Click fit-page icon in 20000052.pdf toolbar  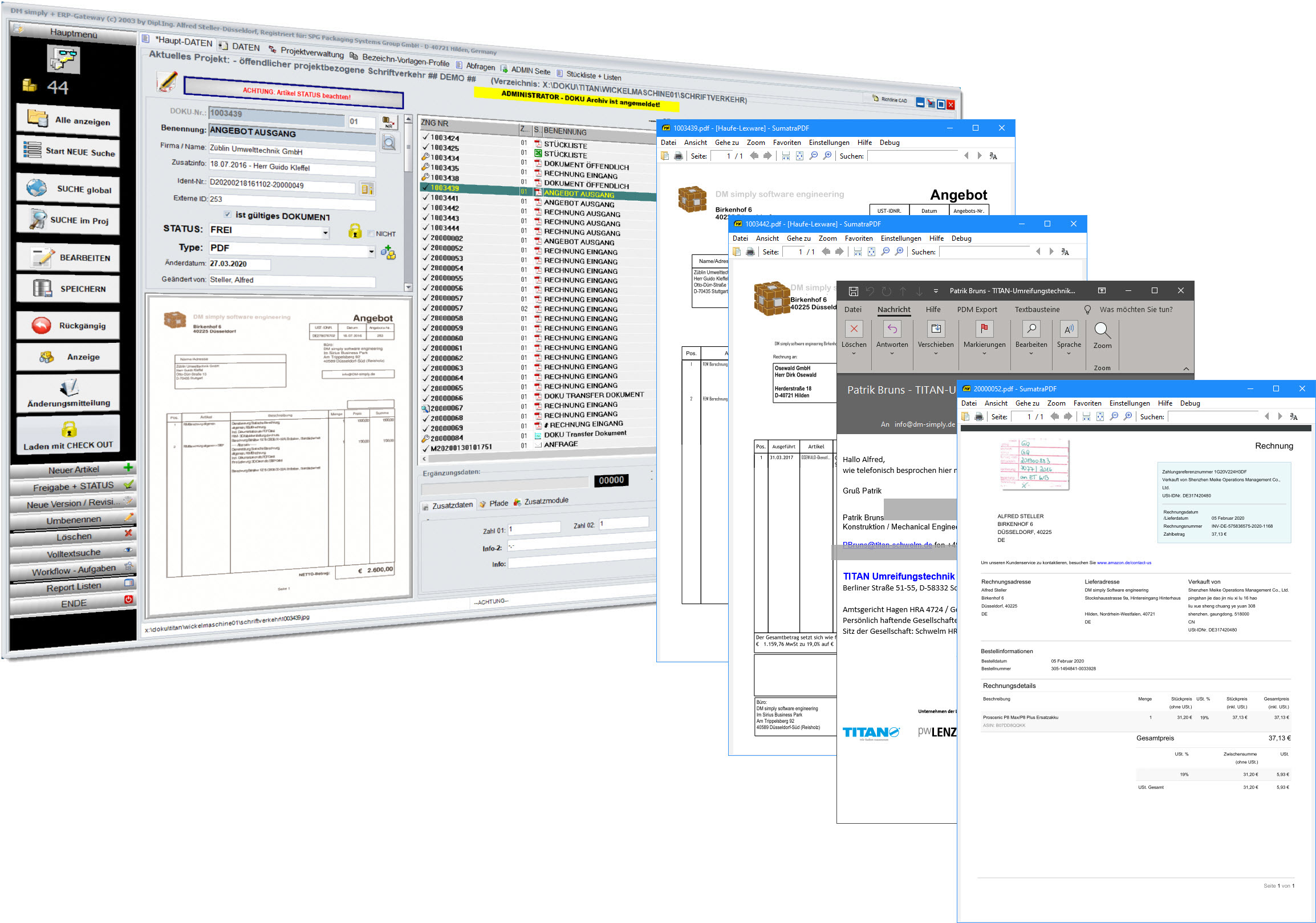coord(1100,417)
